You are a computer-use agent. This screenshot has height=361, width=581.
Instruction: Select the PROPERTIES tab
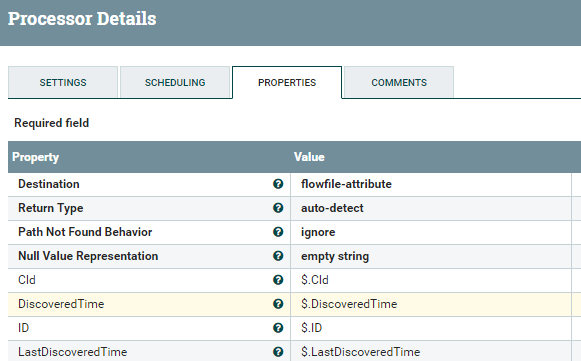tap(287, 82)
